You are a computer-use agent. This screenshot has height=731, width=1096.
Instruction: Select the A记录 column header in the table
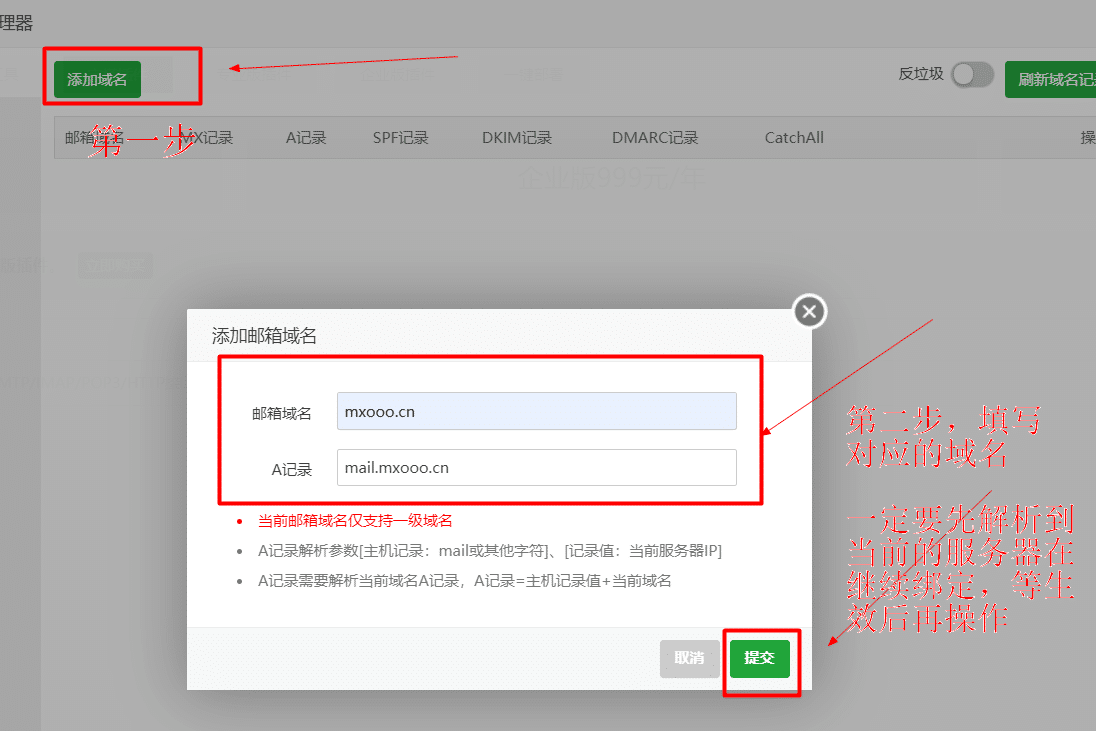click(306, 138)
